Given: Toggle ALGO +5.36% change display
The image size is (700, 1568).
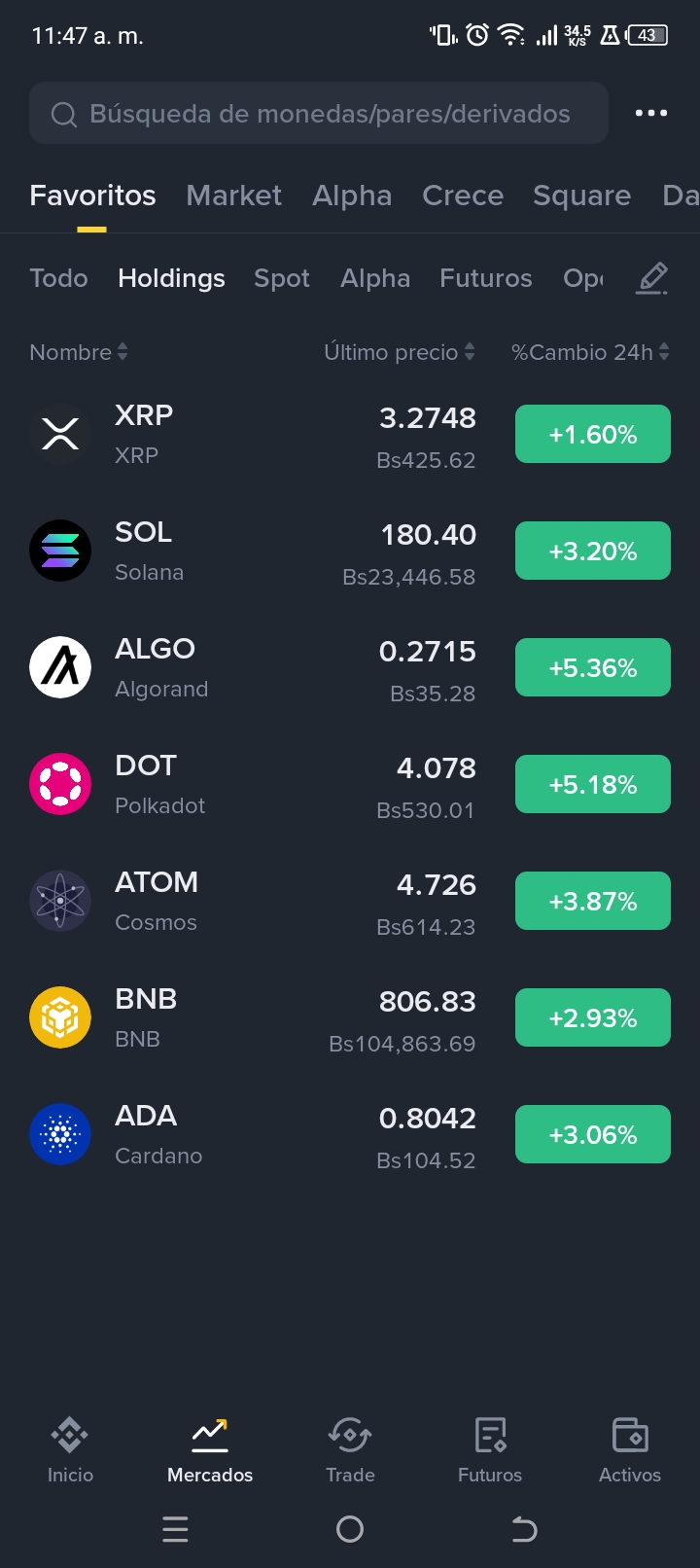Looking at the screenshot, I should point(593,667).
